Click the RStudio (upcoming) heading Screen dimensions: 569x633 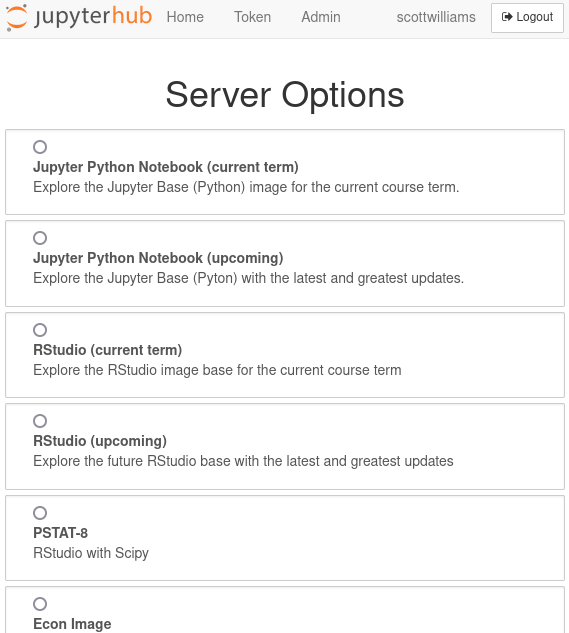pos(100,441)
